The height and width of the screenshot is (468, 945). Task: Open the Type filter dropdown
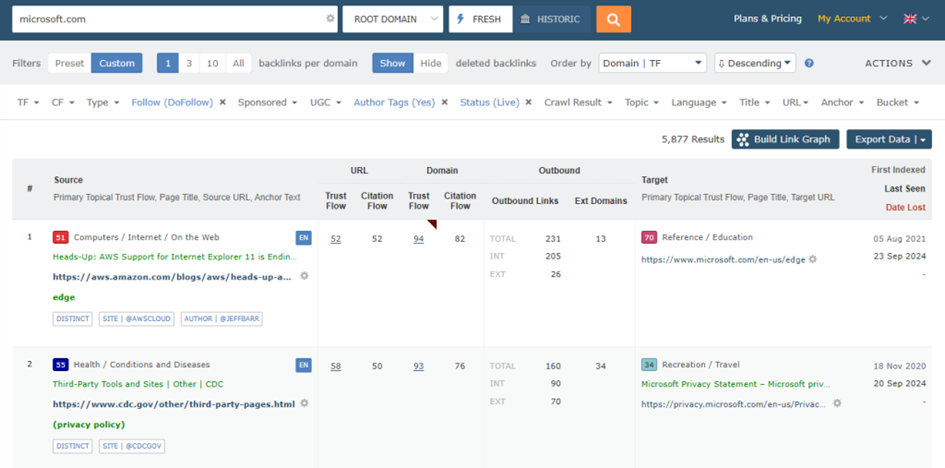[103, 102]
